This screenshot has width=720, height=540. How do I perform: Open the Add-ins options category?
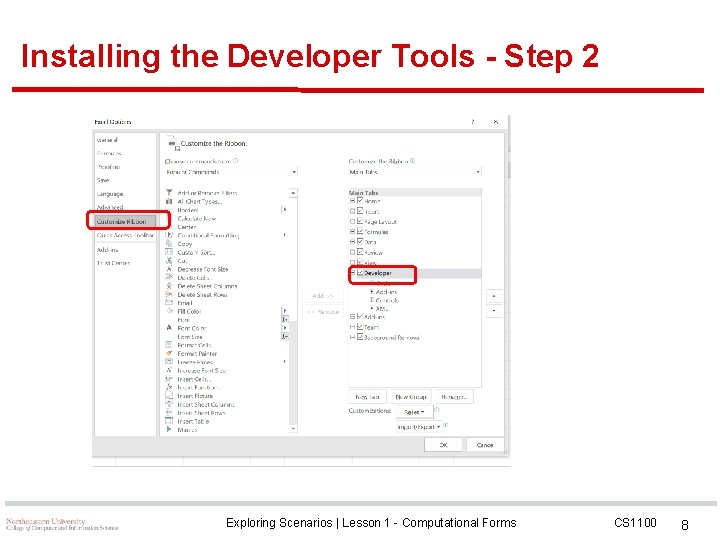click(107, 250)
